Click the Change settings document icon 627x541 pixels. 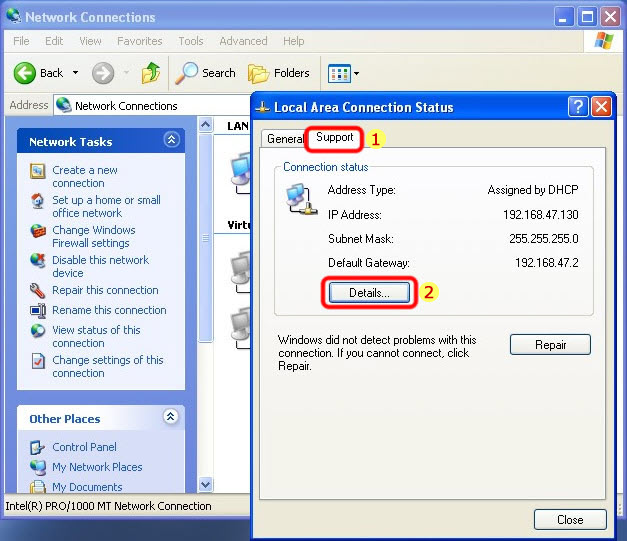38,361
